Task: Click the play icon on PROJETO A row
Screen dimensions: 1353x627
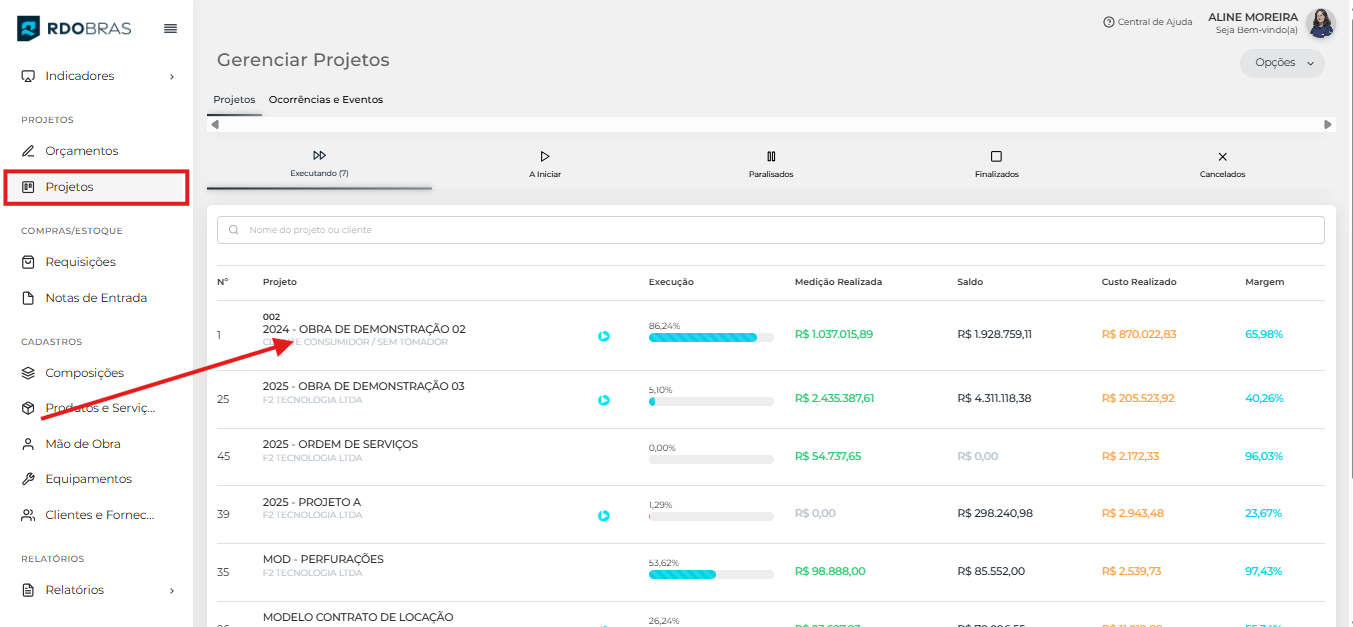Action: click(604, 516)
